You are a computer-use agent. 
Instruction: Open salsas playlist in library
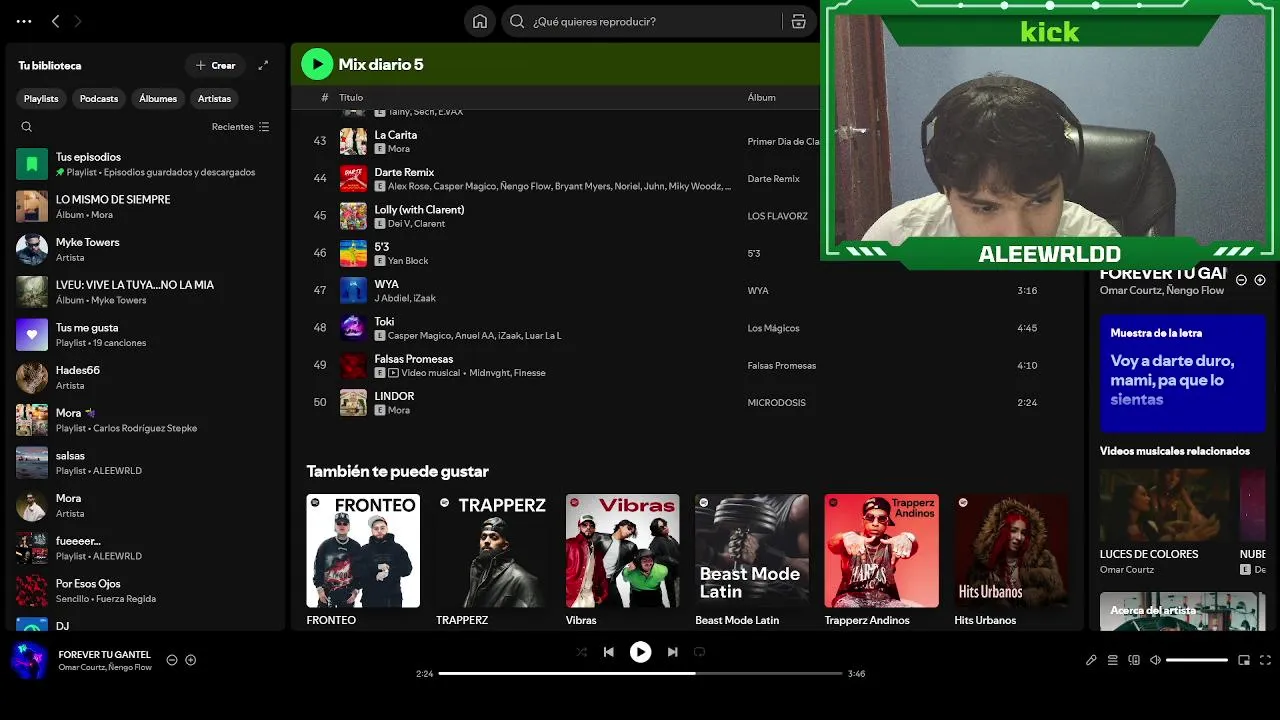(145, 463)
